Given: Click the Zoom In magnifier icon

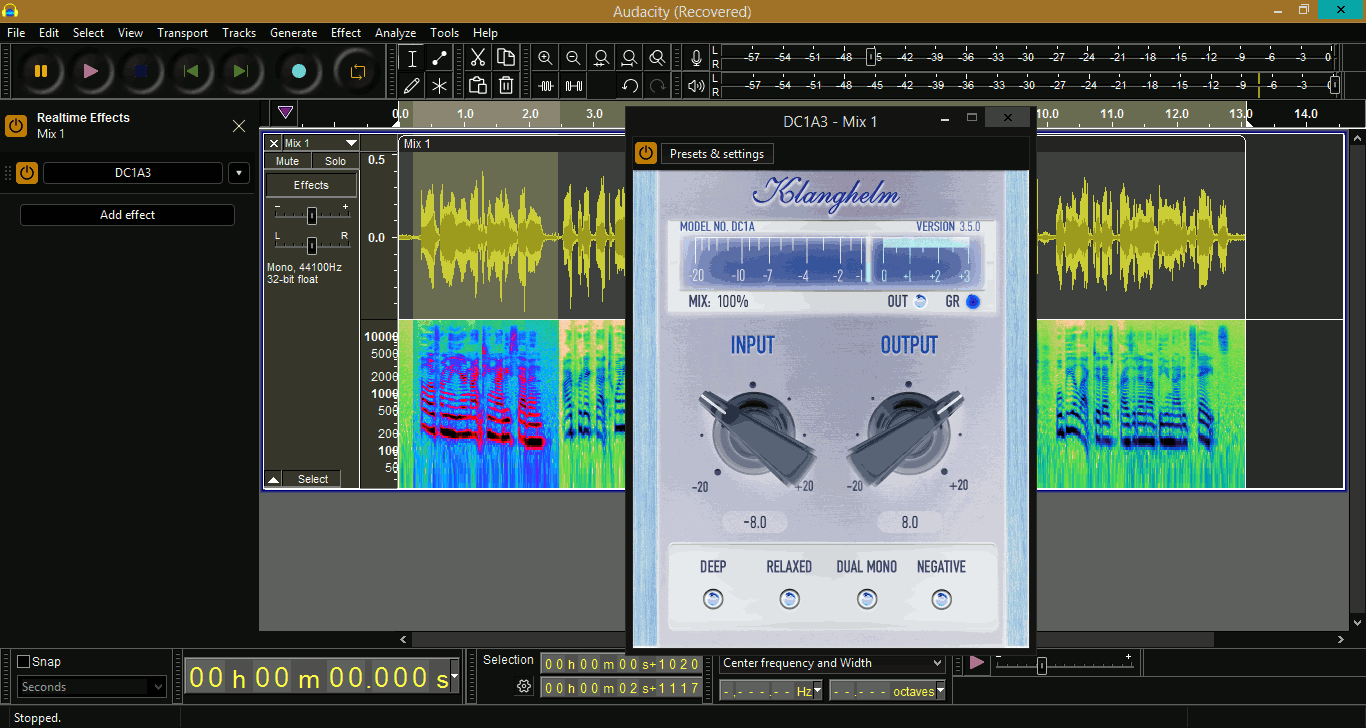Looking at the screenshot, I should pos(545,58).
